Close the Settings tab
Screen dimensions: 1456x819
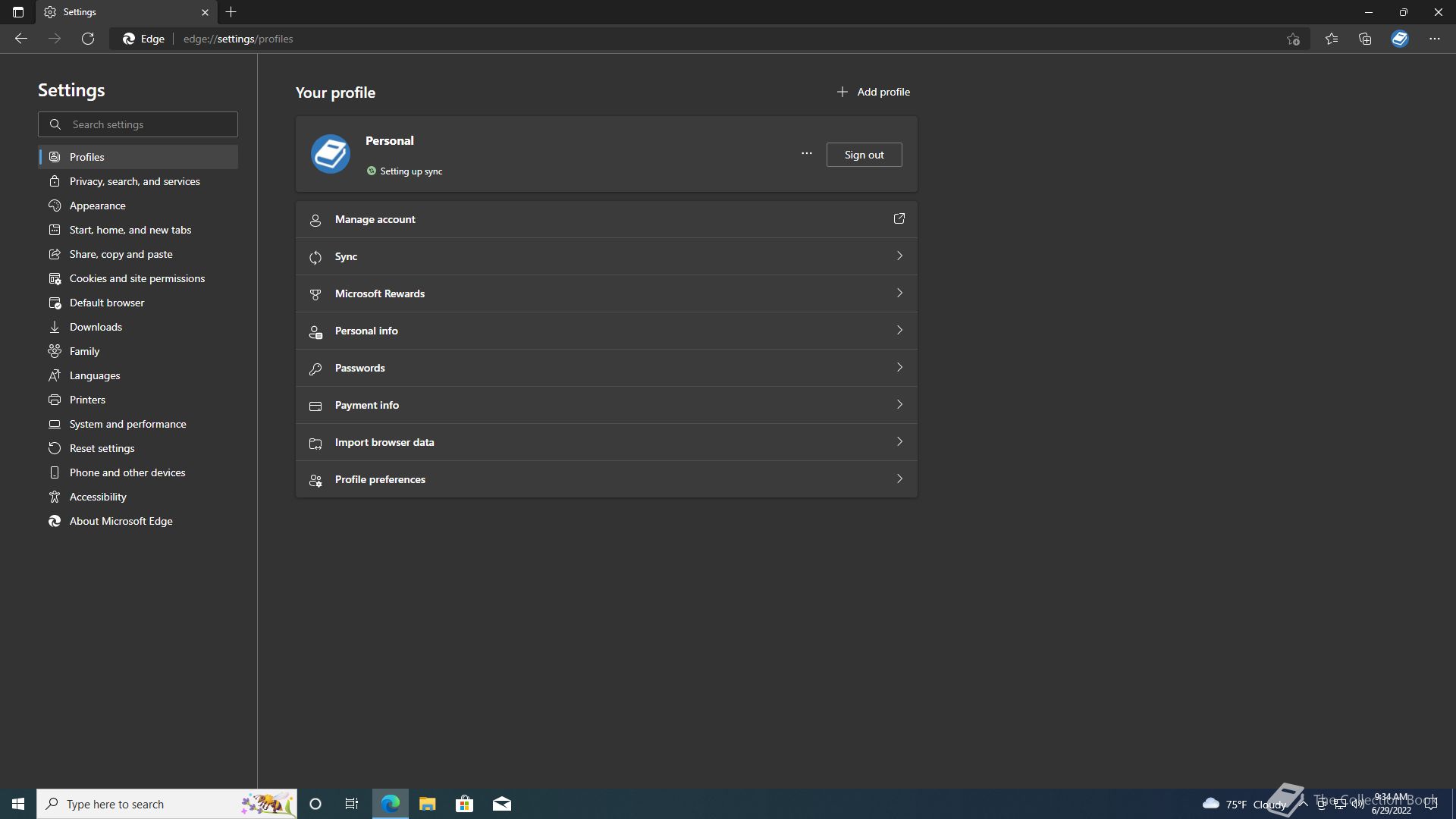pyautogui.click(x=205, y=12)
